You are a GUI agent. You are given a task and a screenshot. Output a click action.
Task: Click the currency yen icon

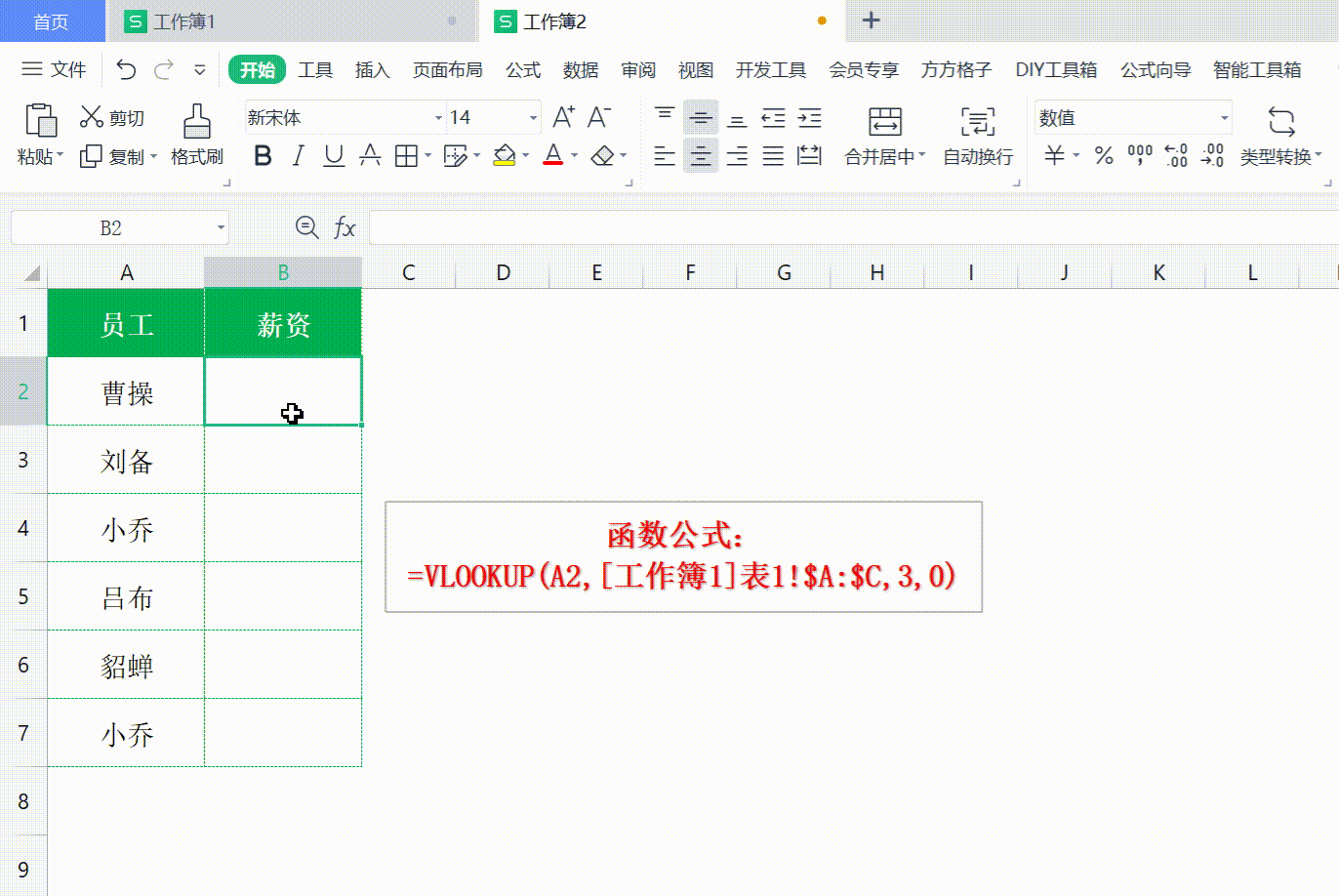(1054, 155)
